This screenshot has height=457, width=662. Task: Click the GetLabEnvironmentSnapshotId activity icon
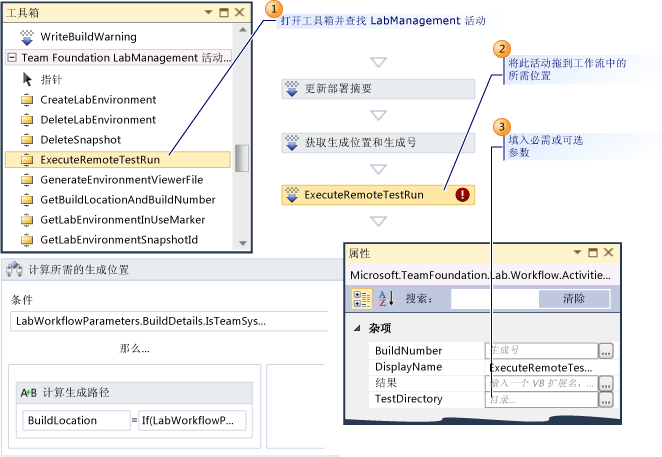pos(27,240)
